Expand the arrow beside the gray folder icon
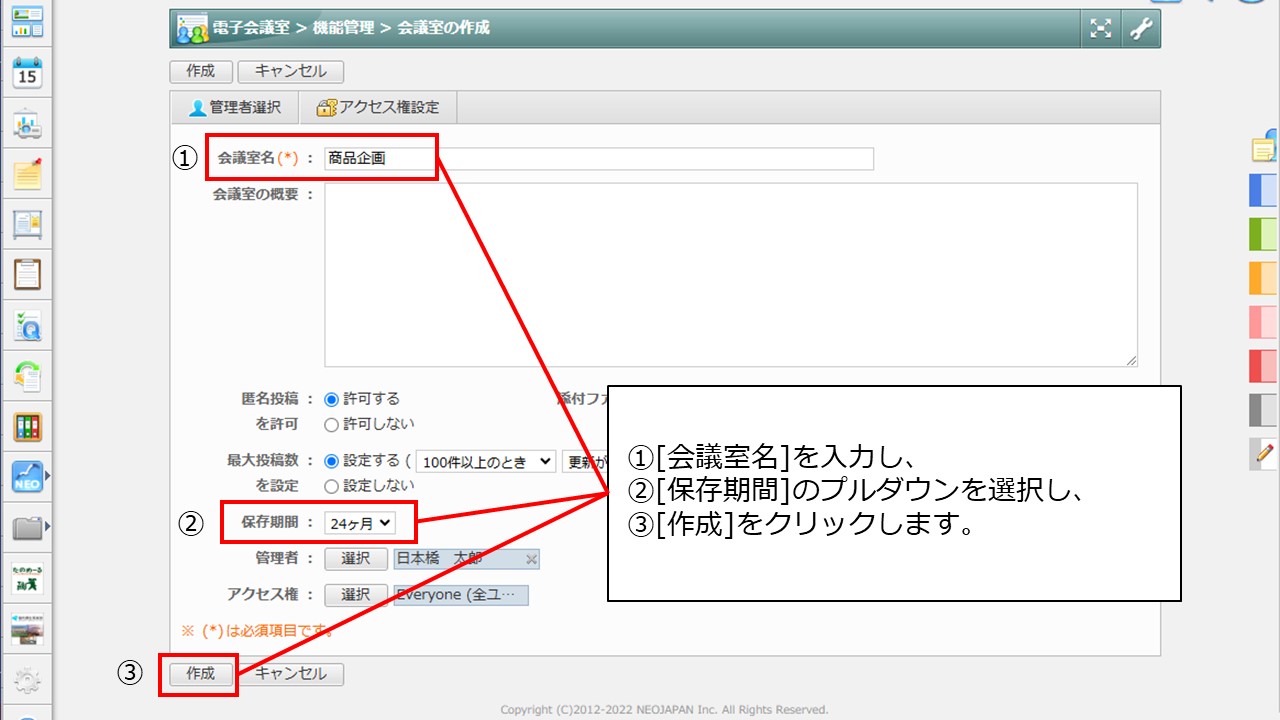The image size is (1280, 720). [x=47, y=525]
